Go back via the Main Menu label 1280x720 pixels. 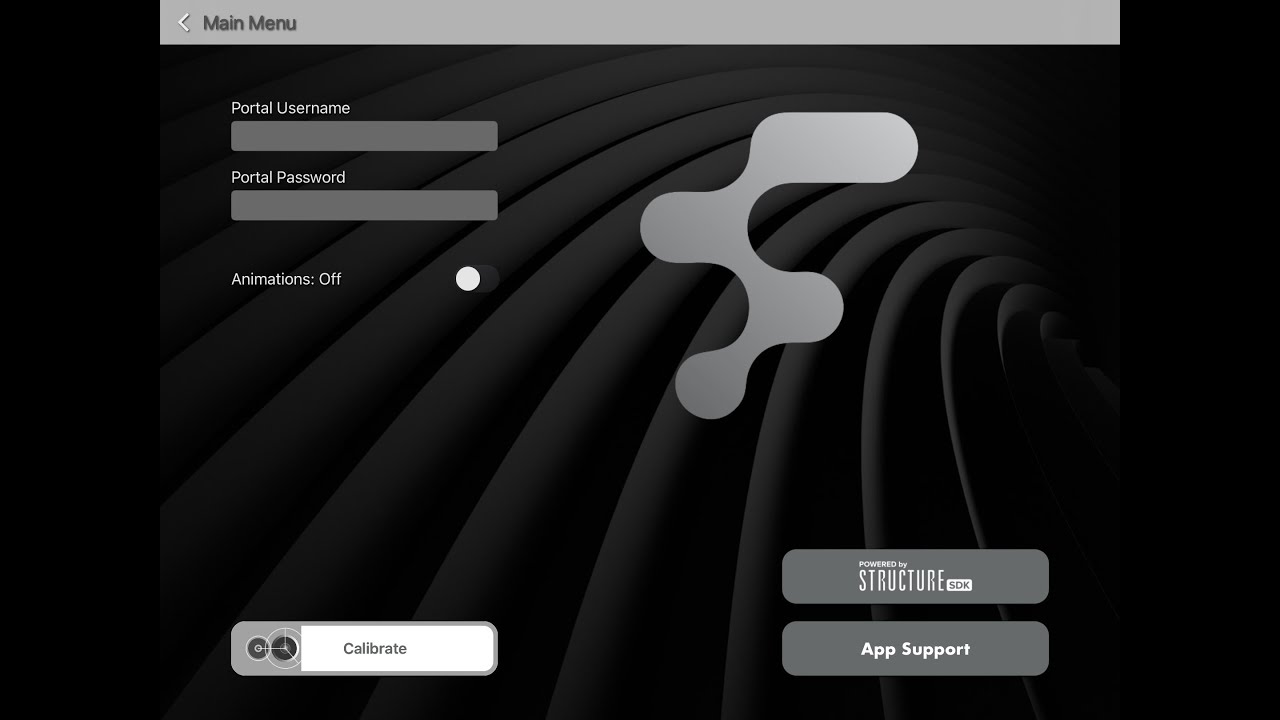coord(250,22)
